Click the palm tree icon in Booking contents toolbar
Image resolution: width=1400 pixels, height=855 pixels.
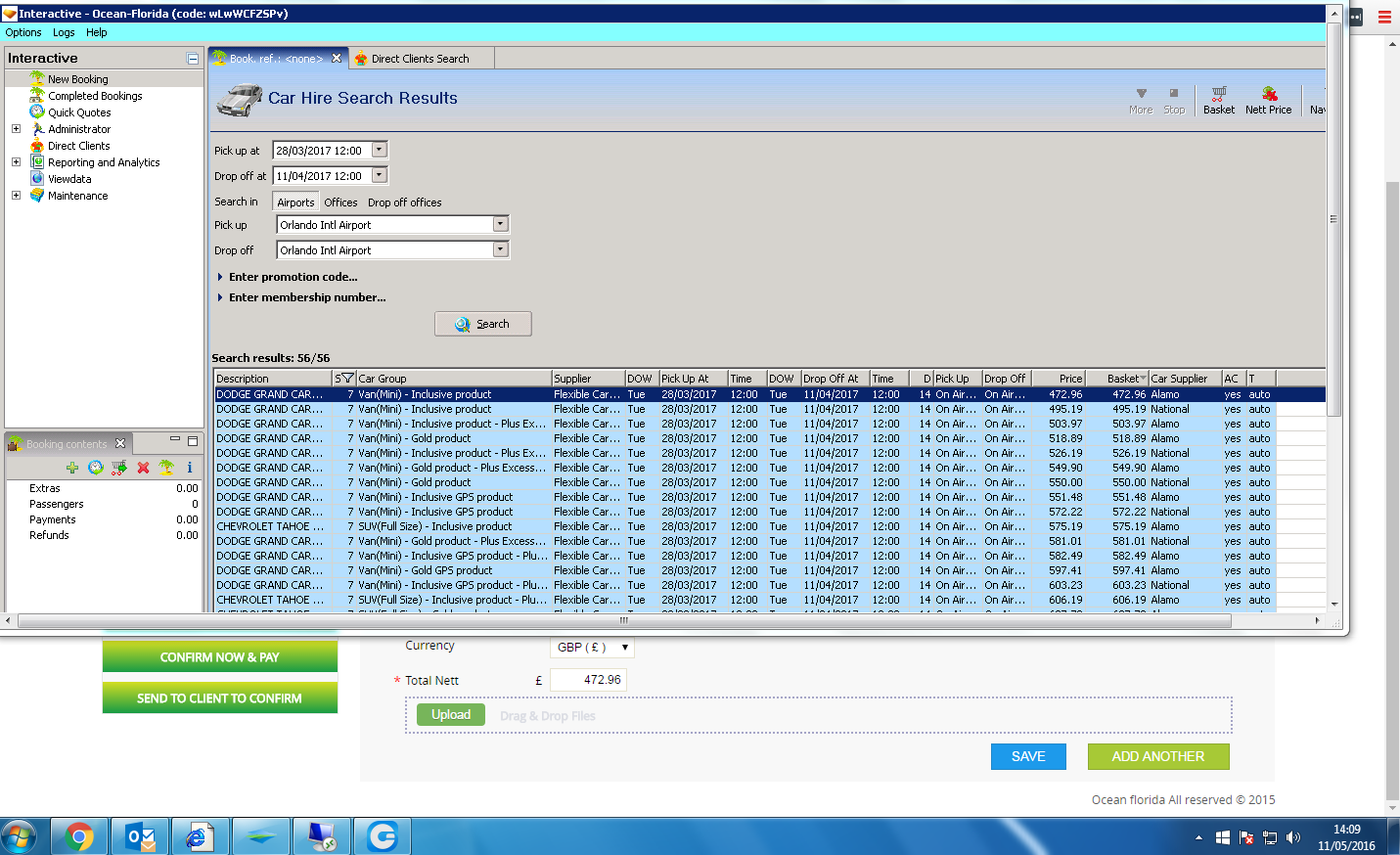pyautogui.click(x=166, y=468)
